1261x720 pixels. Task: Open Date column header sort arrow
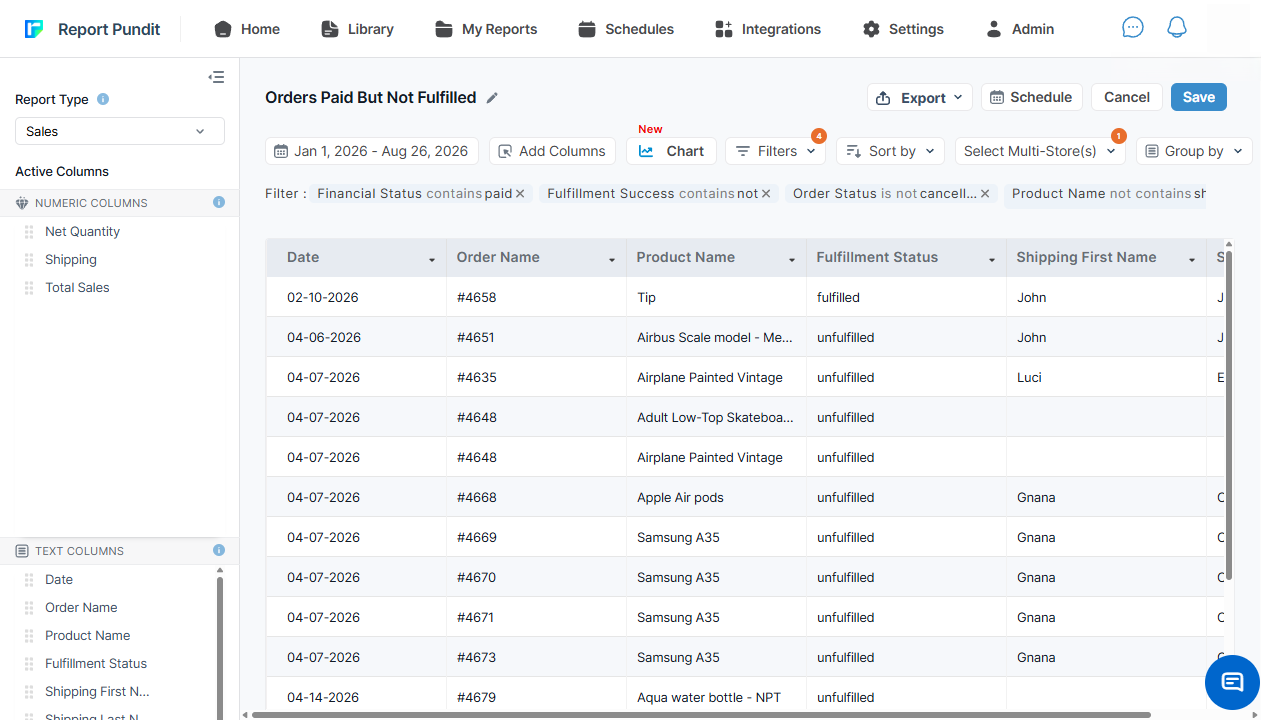(x=432, y=259)
